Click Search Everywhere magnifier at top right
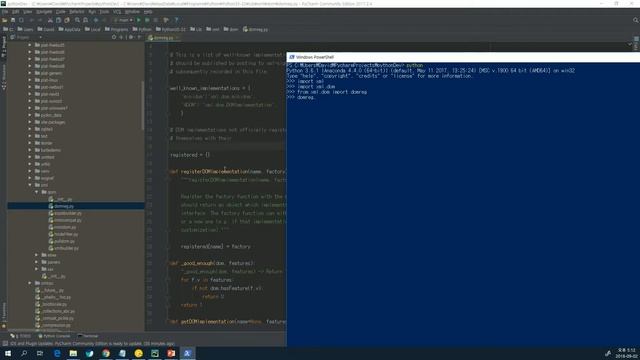Screen dimensions: 640x360 636,20
